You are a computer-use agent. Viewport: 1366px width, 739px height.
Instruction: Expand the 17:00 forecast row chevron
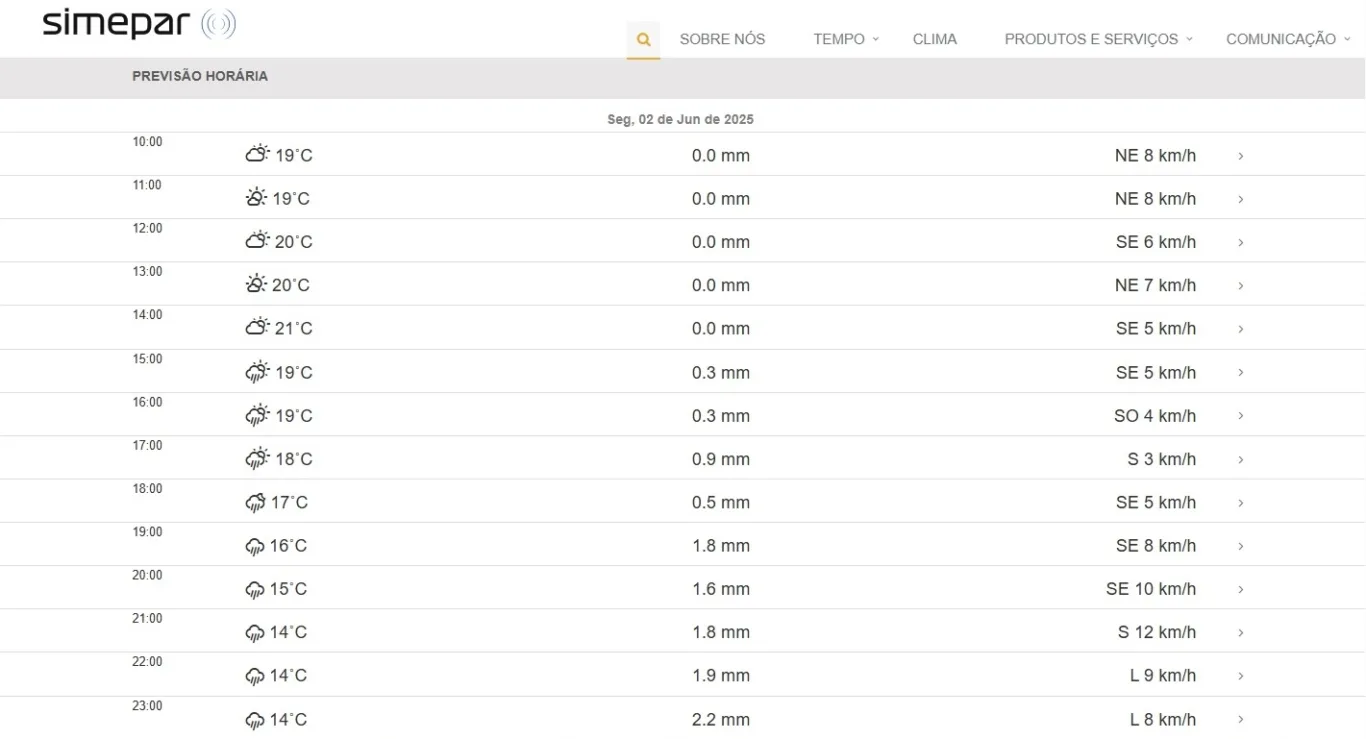(x=1240, y=459)
